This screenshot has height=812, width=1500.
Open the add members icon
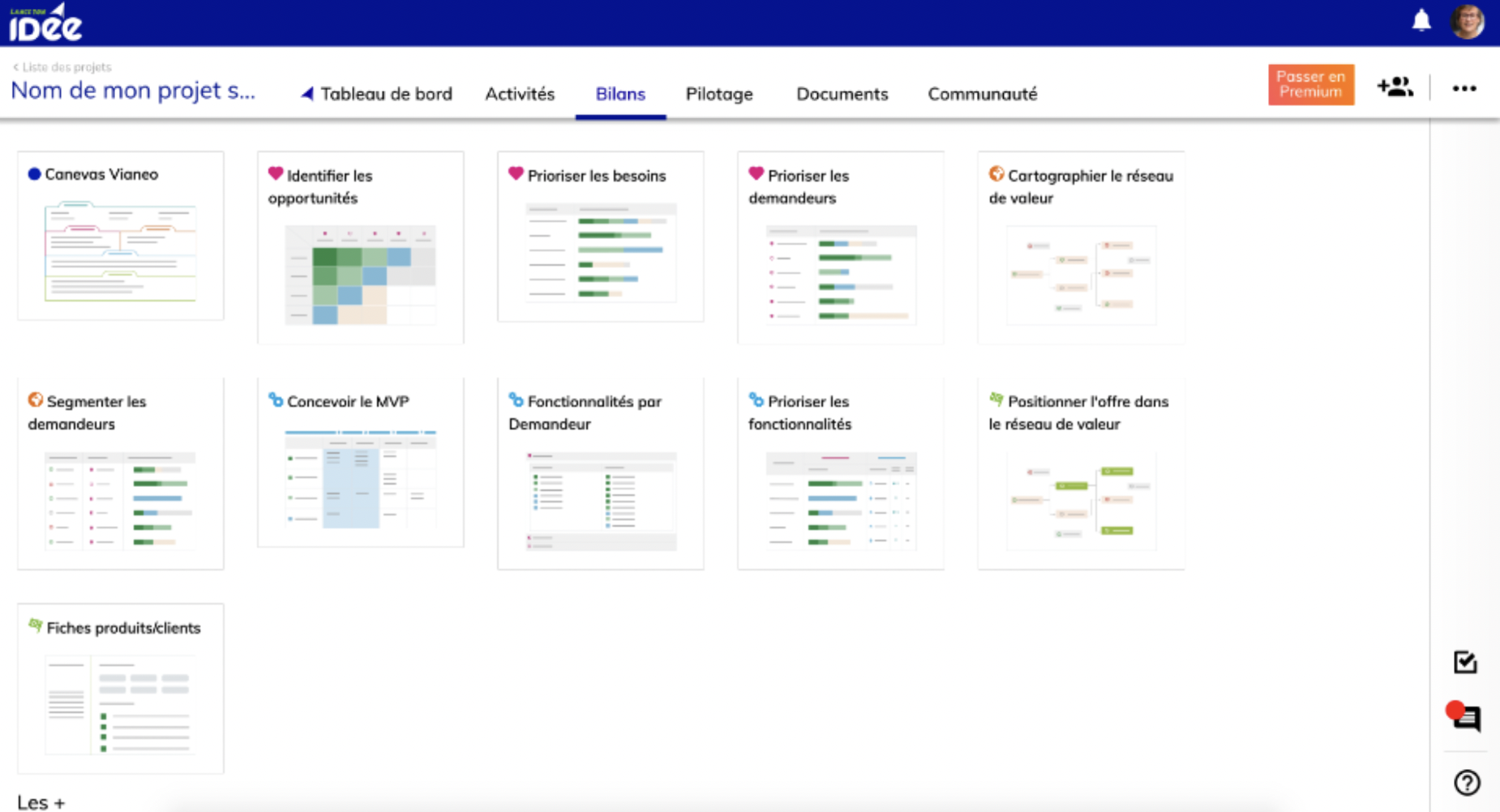pyautogui.click(x=1395, y=87)
